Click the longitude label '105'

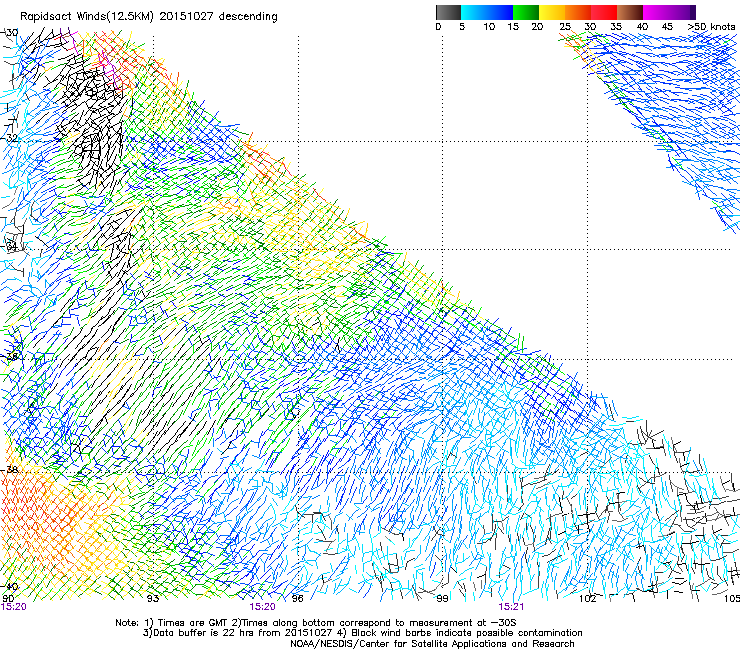(732, 599)
